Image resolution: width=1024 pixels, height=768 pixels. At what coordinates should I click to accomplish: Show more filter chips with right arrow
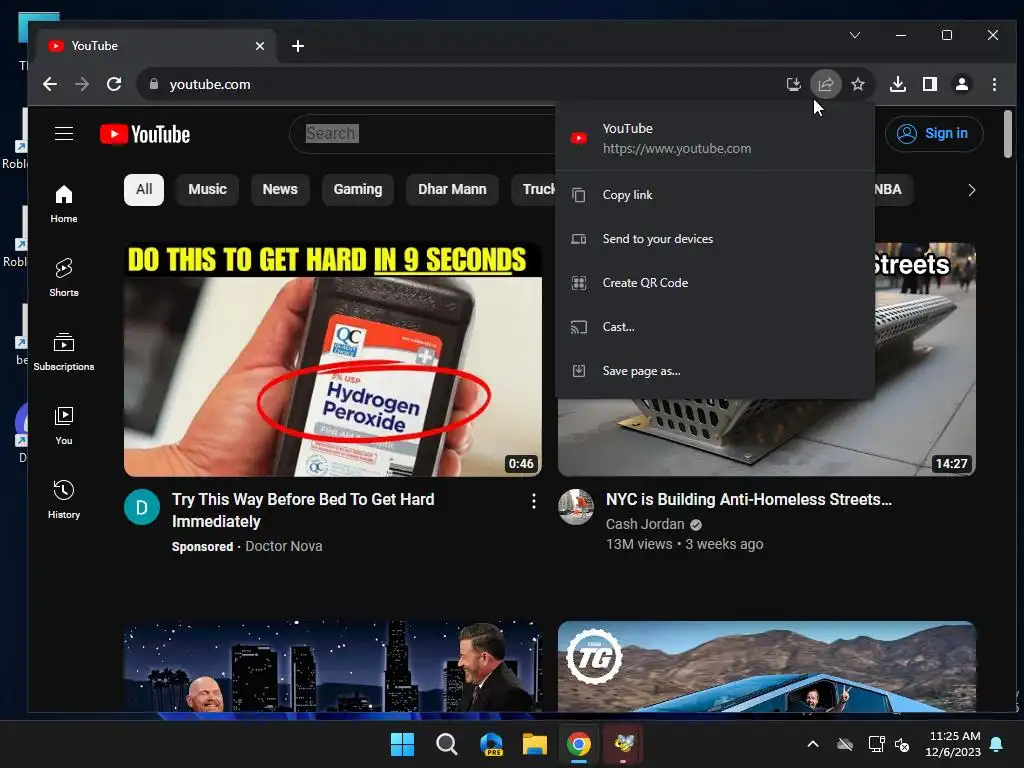point(972,189)
